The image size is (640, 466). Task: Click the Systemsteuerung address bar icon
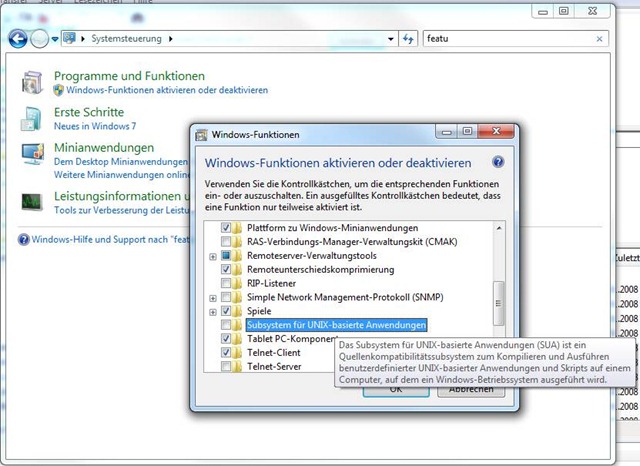coord(69,38)
